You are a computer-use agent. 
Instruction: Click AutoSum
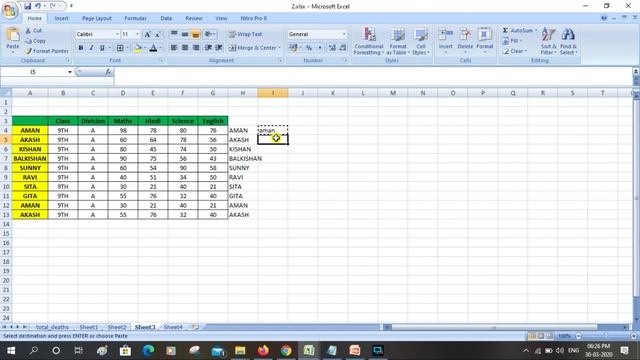coord(517,31)
